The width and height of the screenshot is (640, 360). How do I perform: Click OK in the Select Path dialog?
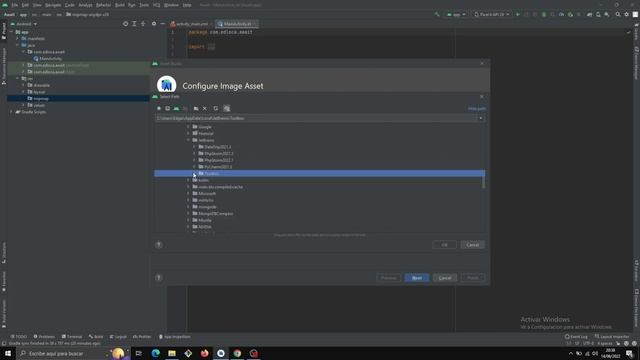444,245
